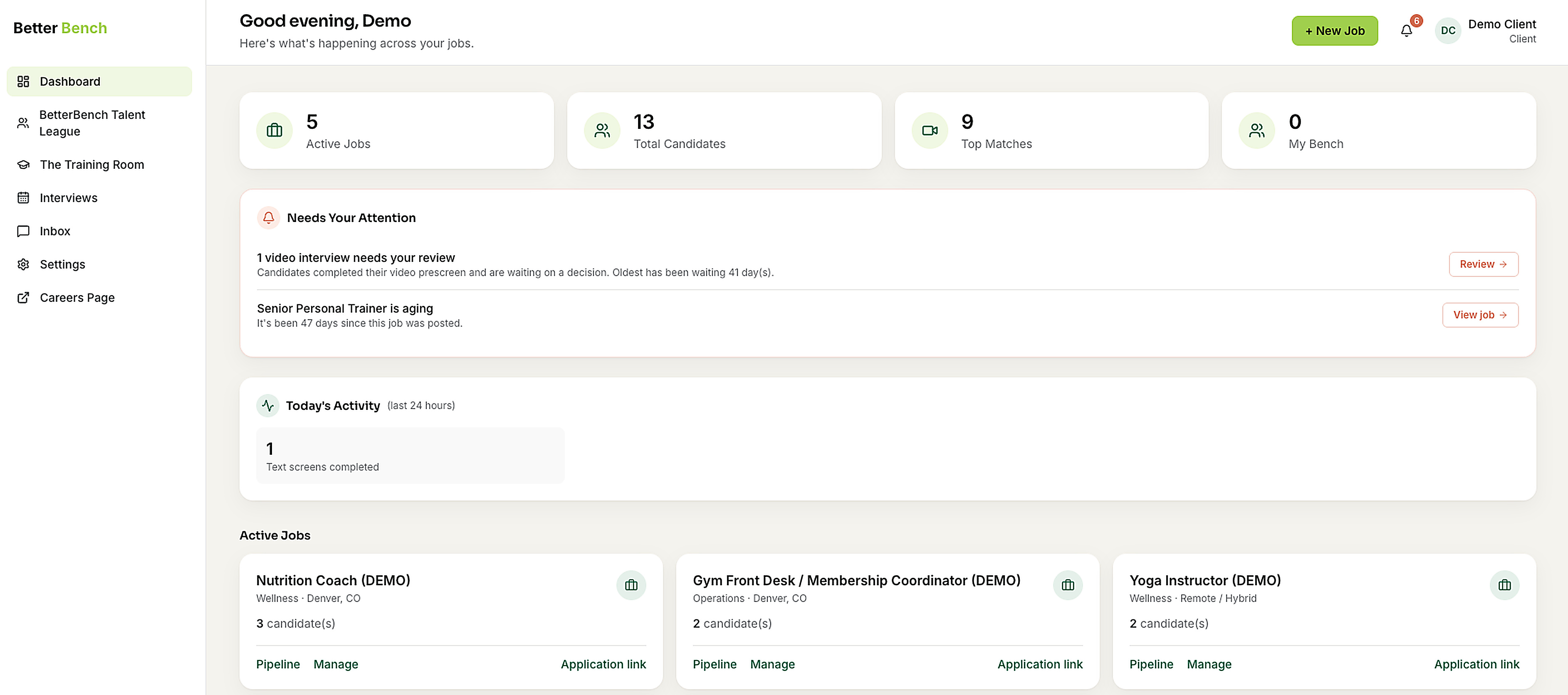
Task: Open BetterBench Talent League page
Action: tap(99, 123)
